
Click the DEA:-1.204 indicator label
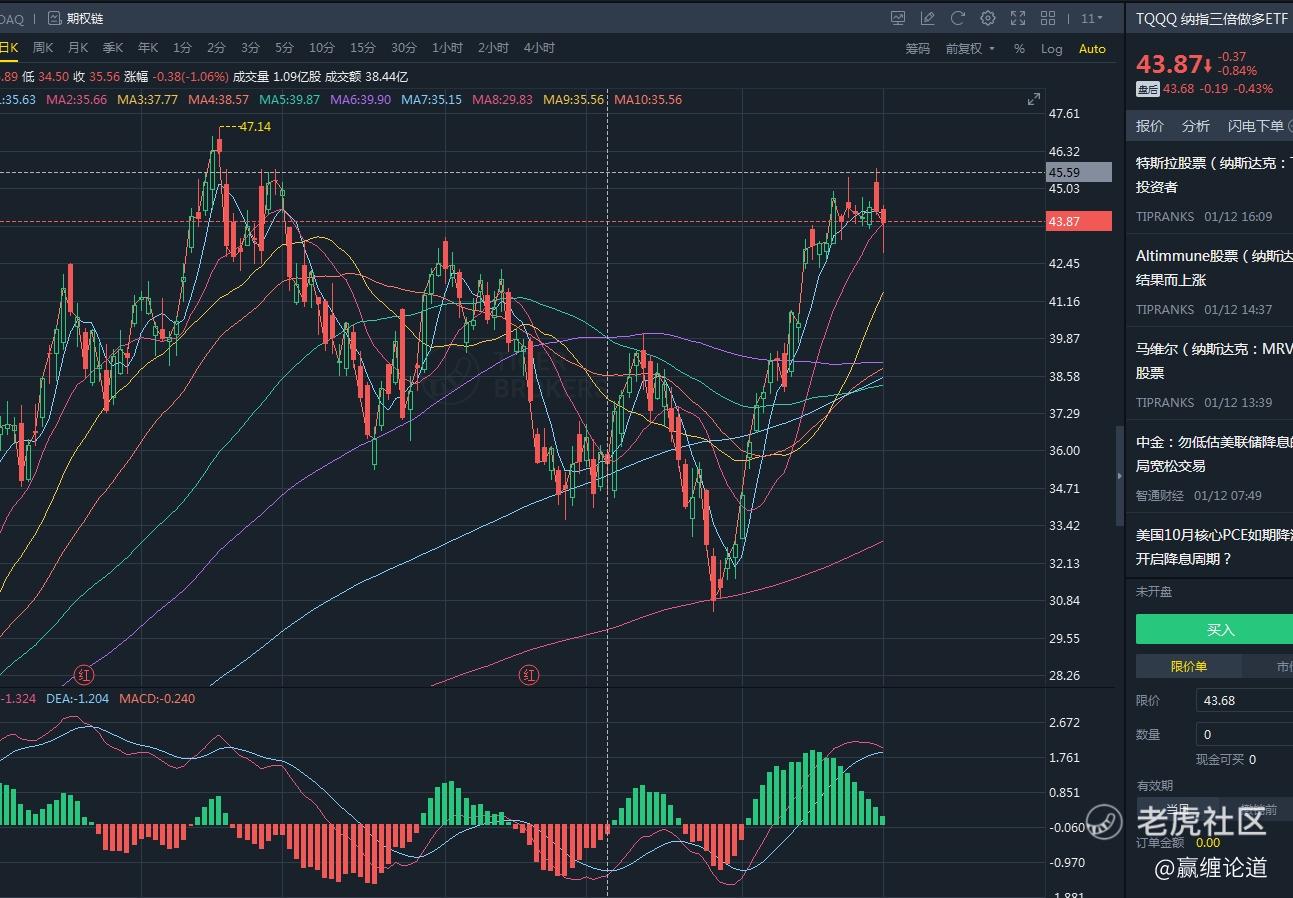pyautogui.click(x=77, y=698)
